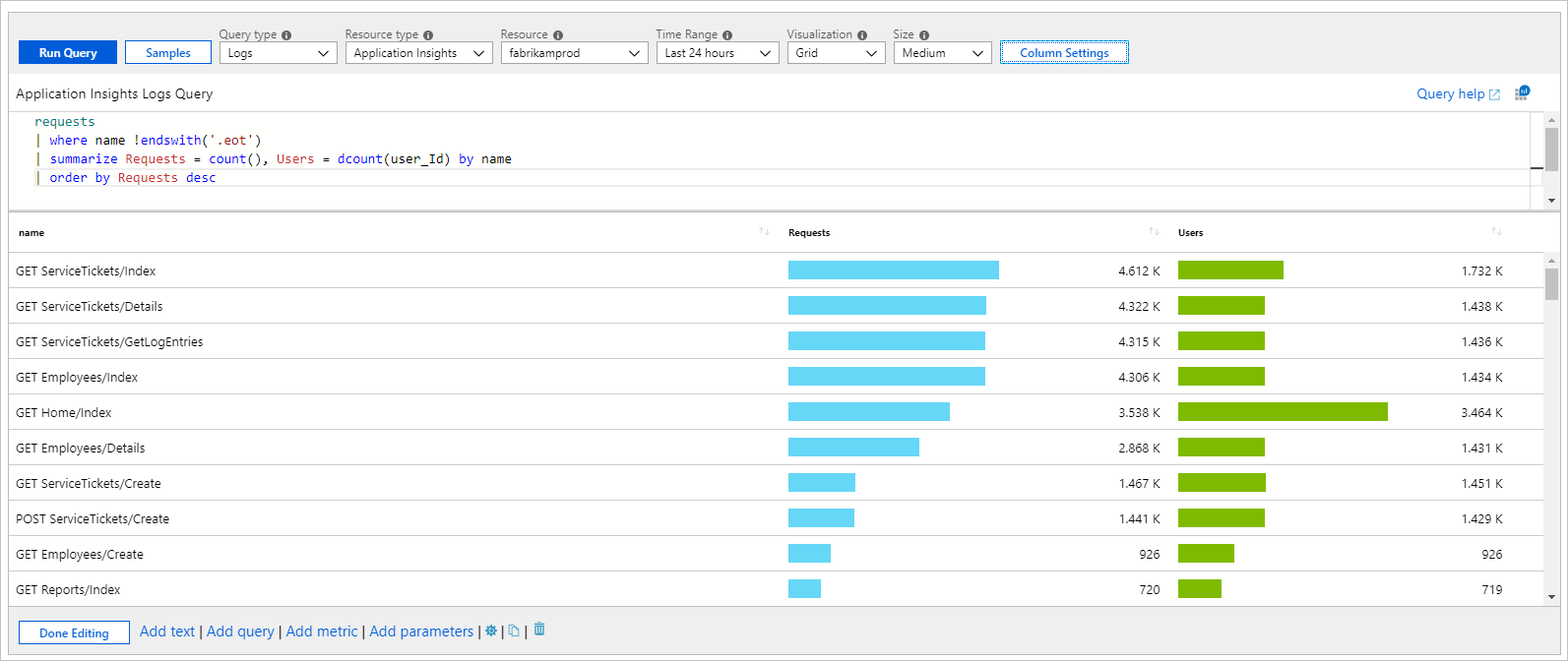Image resolution: width=1568 pixels, height=661 pixels.
Task: Show the Query type info tooltip icon
Action: pyautogui.click(x=286, y=35)
